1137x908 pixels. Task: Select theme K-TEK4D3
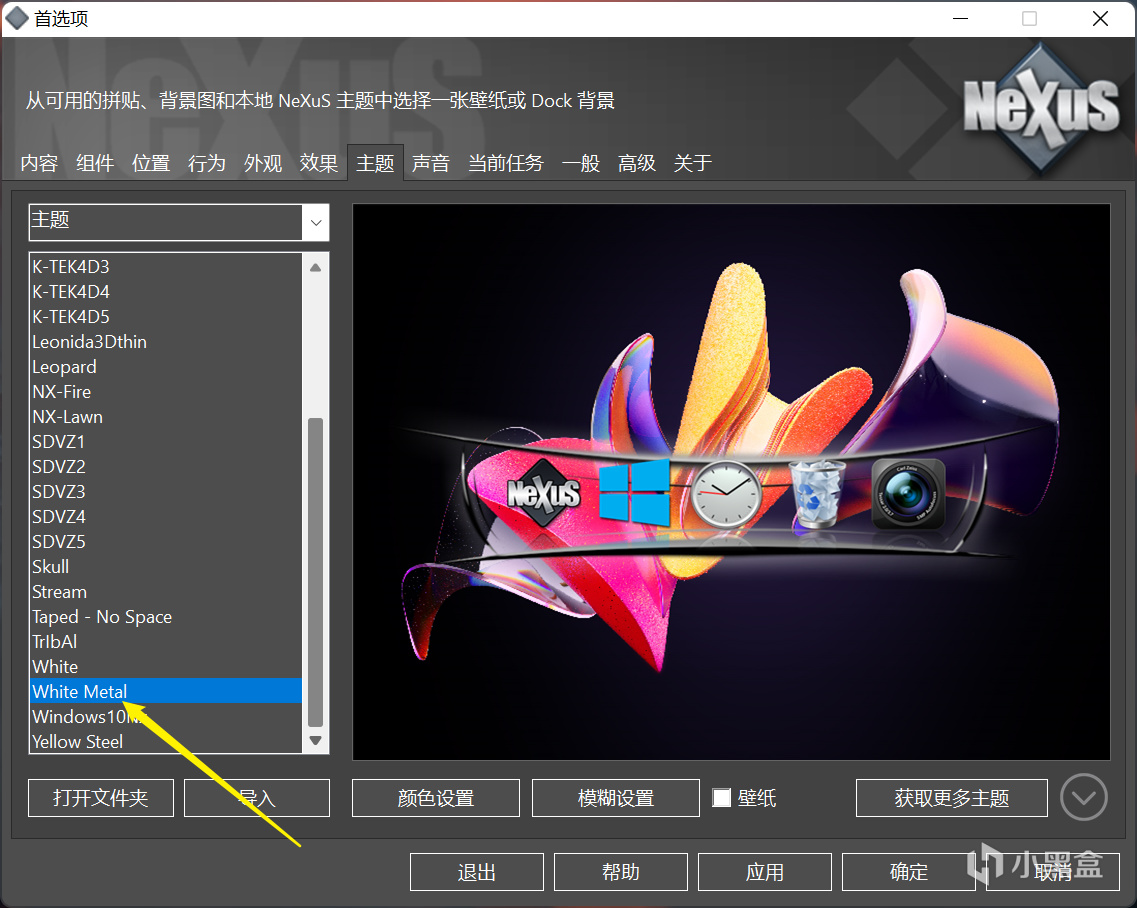pyautogui.click(x=165, y=267)
